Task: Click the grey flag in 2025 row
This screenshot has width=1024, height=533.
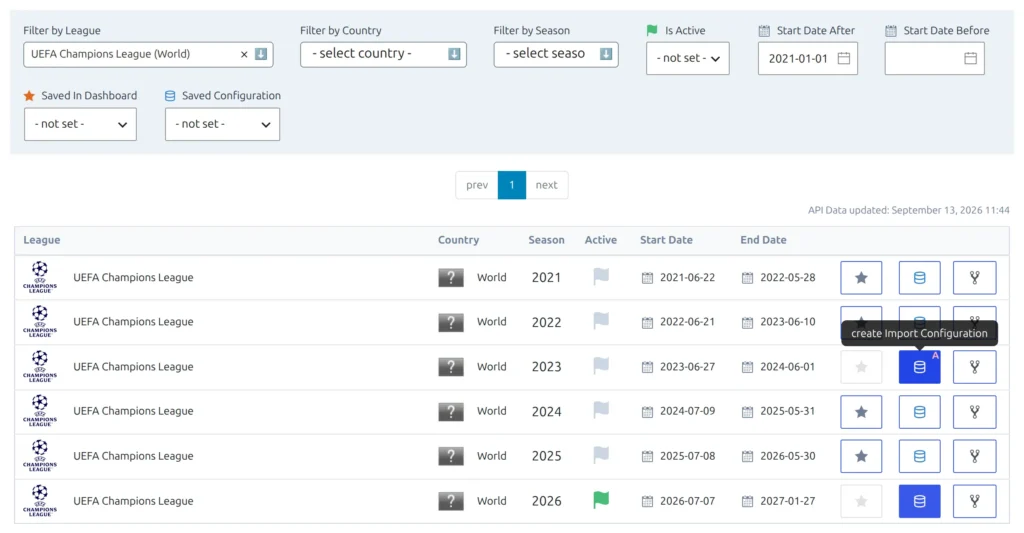Action: pos(601,455)
